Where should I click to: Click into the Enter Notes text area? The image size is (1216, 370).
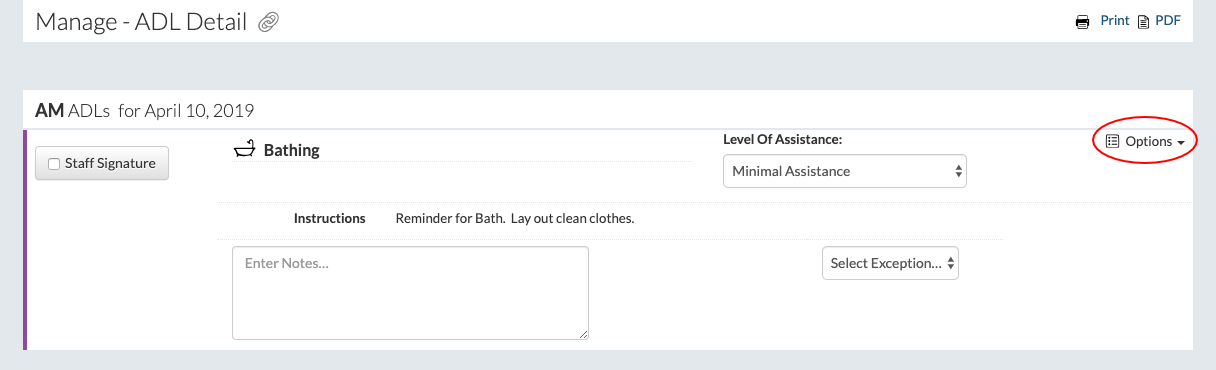click(x=410, y=293)
